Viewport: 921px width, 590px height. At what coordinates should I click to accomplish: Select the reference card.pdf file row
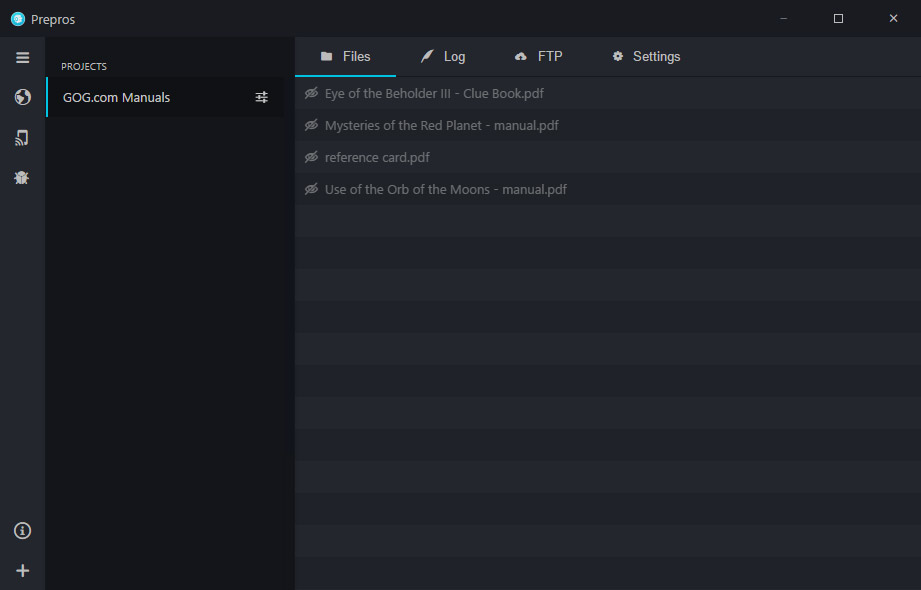click(x=608, y=157)
